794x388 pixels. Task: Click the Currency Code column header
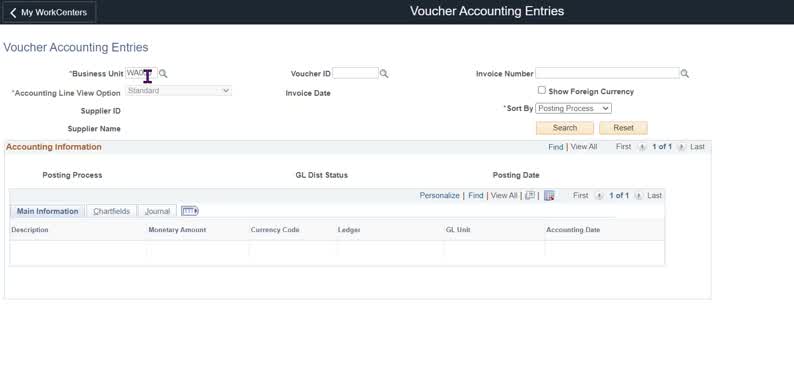(275, 230)
